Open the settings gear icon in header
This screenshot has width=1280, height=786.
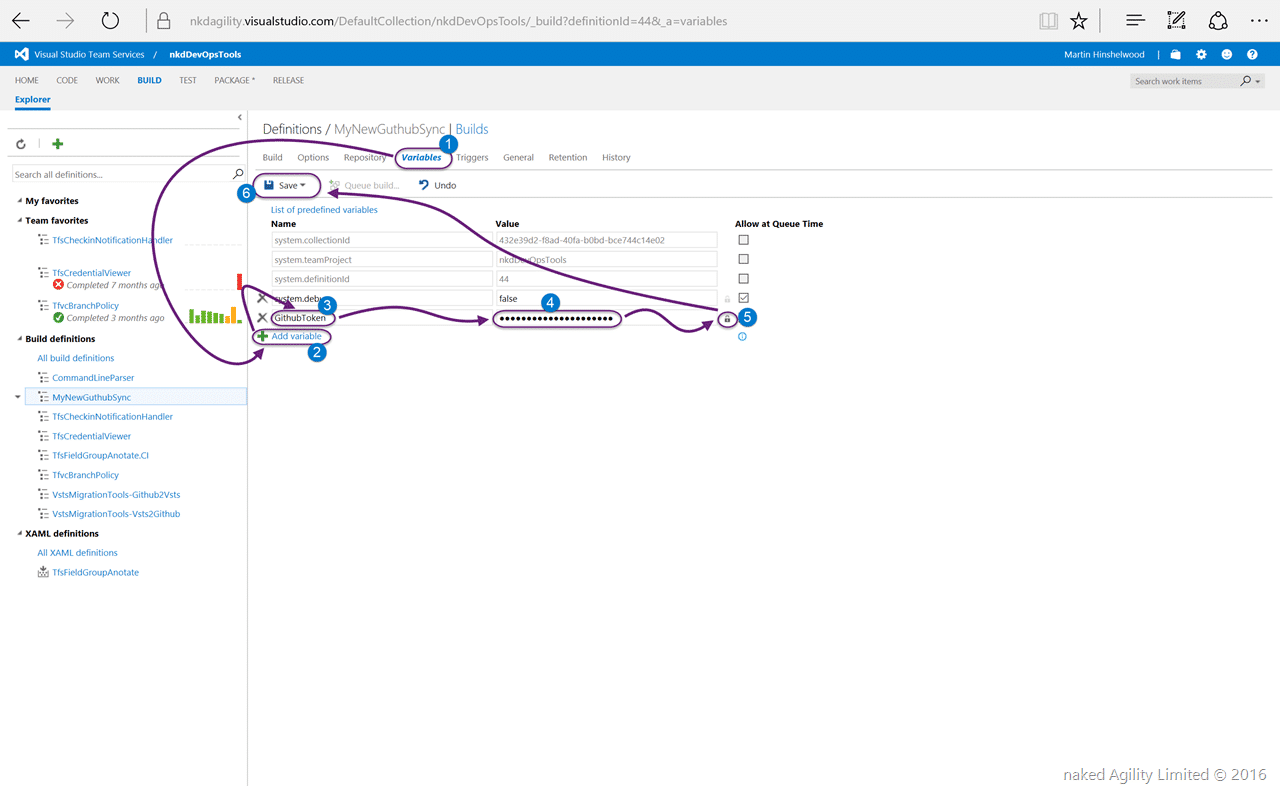click(1201, 54)
